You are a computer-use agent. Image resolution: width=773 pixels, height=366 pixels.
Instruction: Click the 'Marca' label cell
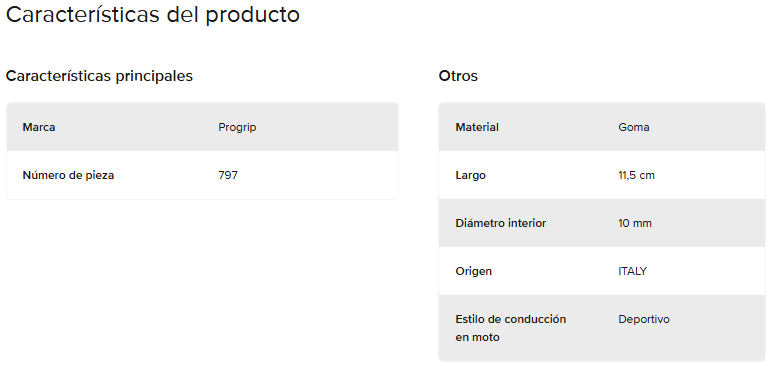(x=39, y=127)
